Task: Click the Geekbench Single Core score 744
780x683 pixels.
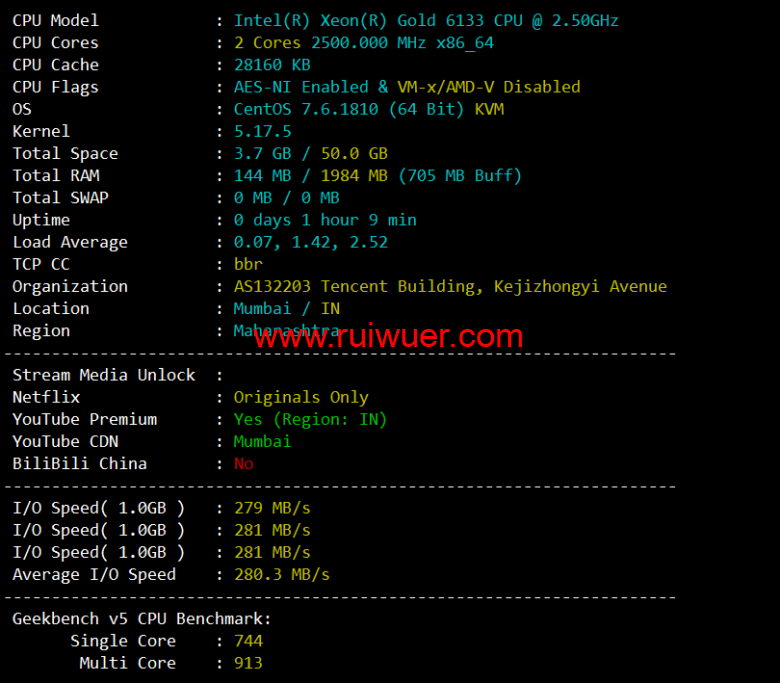Action: (x=248, y=641)
